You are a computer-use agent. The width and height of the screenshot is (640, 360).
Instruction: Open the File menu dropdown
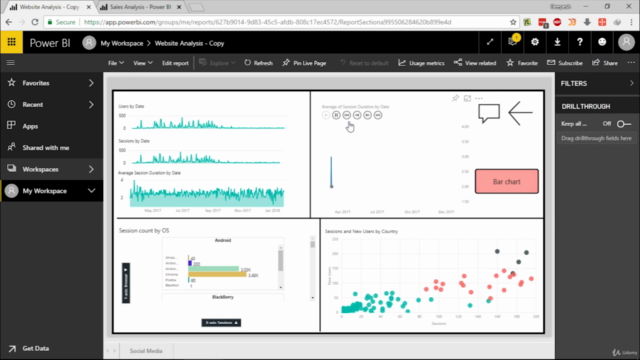coord(116,63)
